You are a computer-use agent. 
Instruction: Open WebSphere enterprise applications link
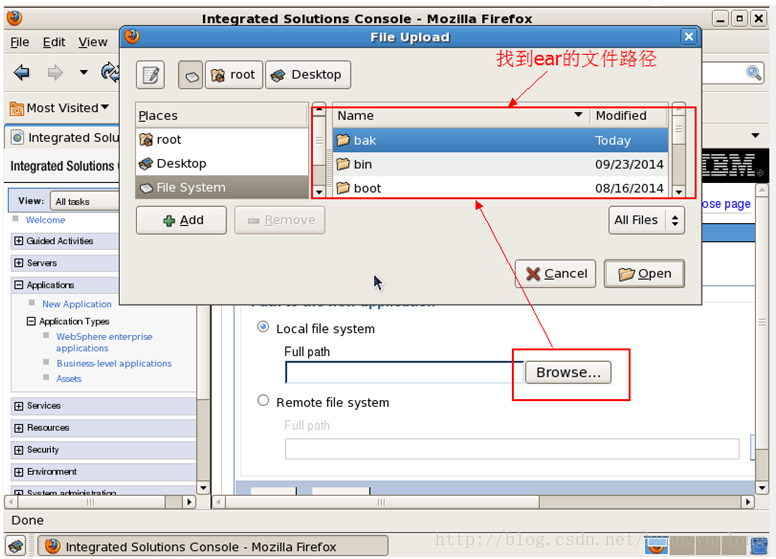[x=104, y=342]
